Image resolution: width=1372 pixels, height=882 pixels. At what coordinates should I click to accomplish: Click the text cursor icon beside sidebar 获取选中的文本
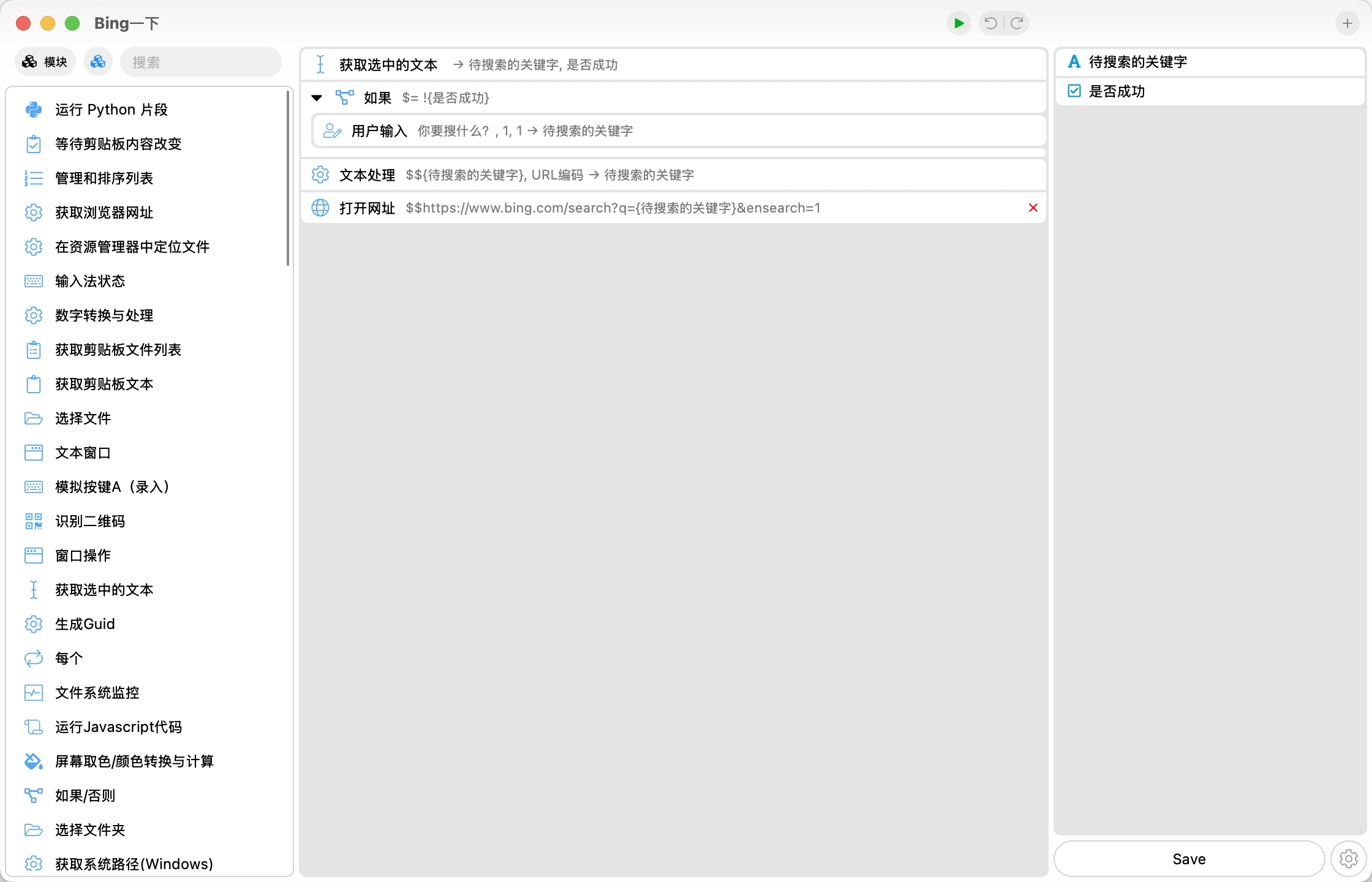33,590
